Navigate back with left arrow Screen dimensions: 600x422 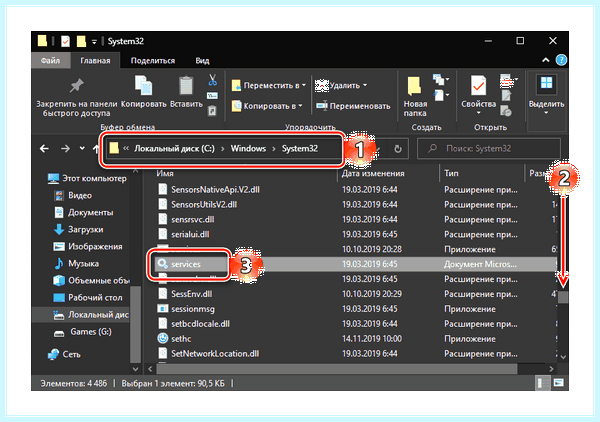point(44,148)
